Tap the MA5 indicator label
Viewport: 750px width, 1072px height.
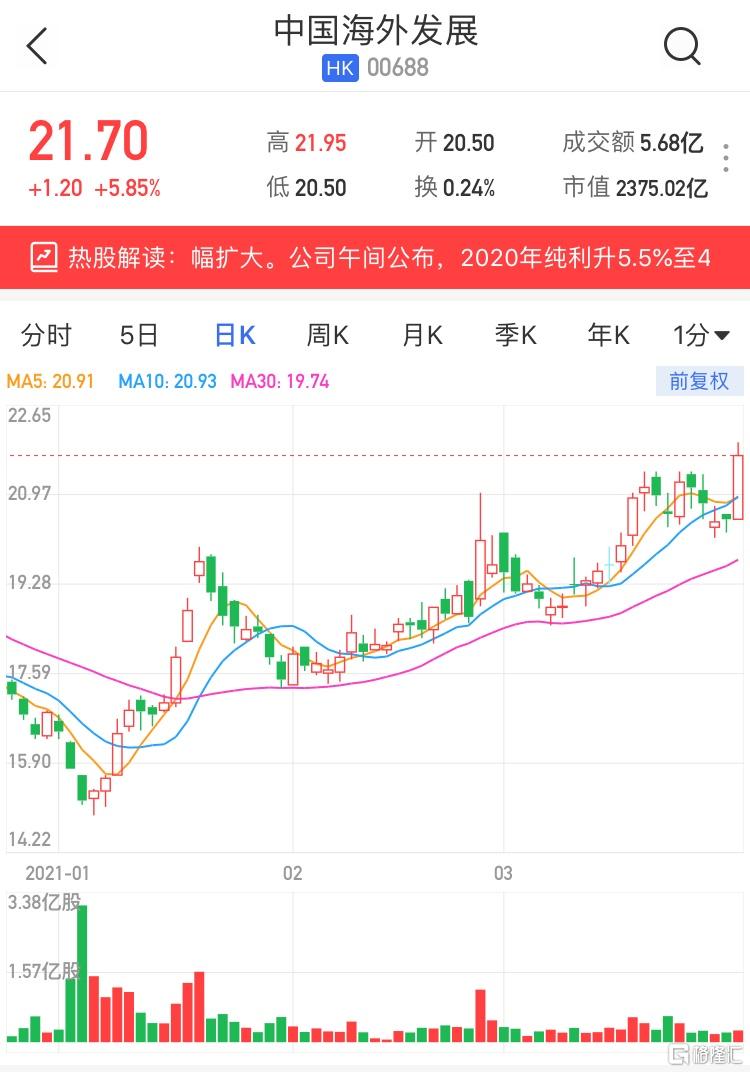coord(50,381)
